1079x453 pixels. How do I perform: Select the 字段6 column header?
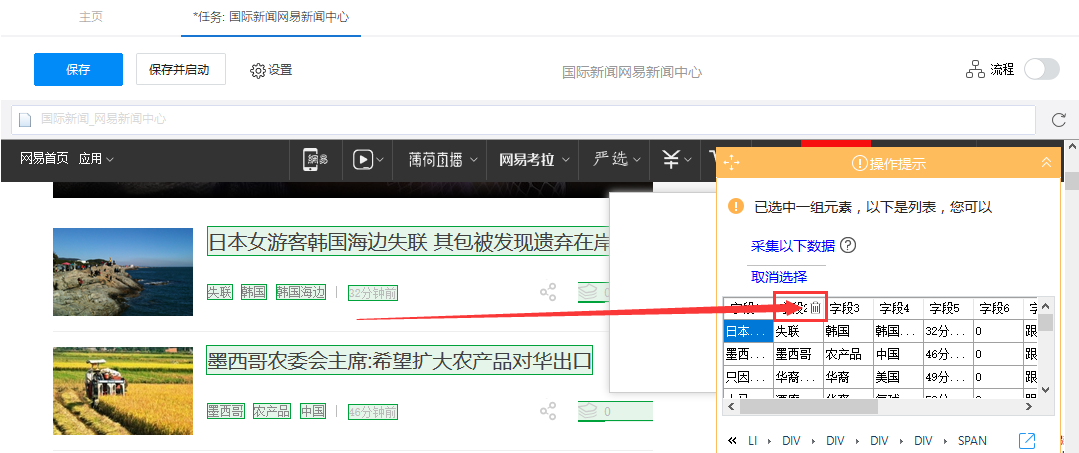[x=998, y=308]
